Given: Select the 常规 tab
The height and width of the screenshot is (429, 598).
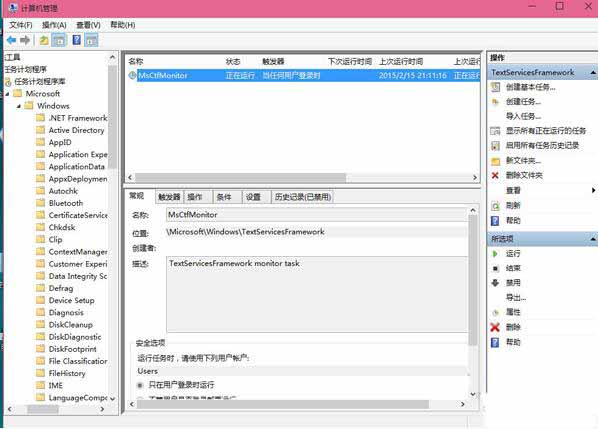Looking at the screenshot, I should pyautogui.click(x=140, y=196).
